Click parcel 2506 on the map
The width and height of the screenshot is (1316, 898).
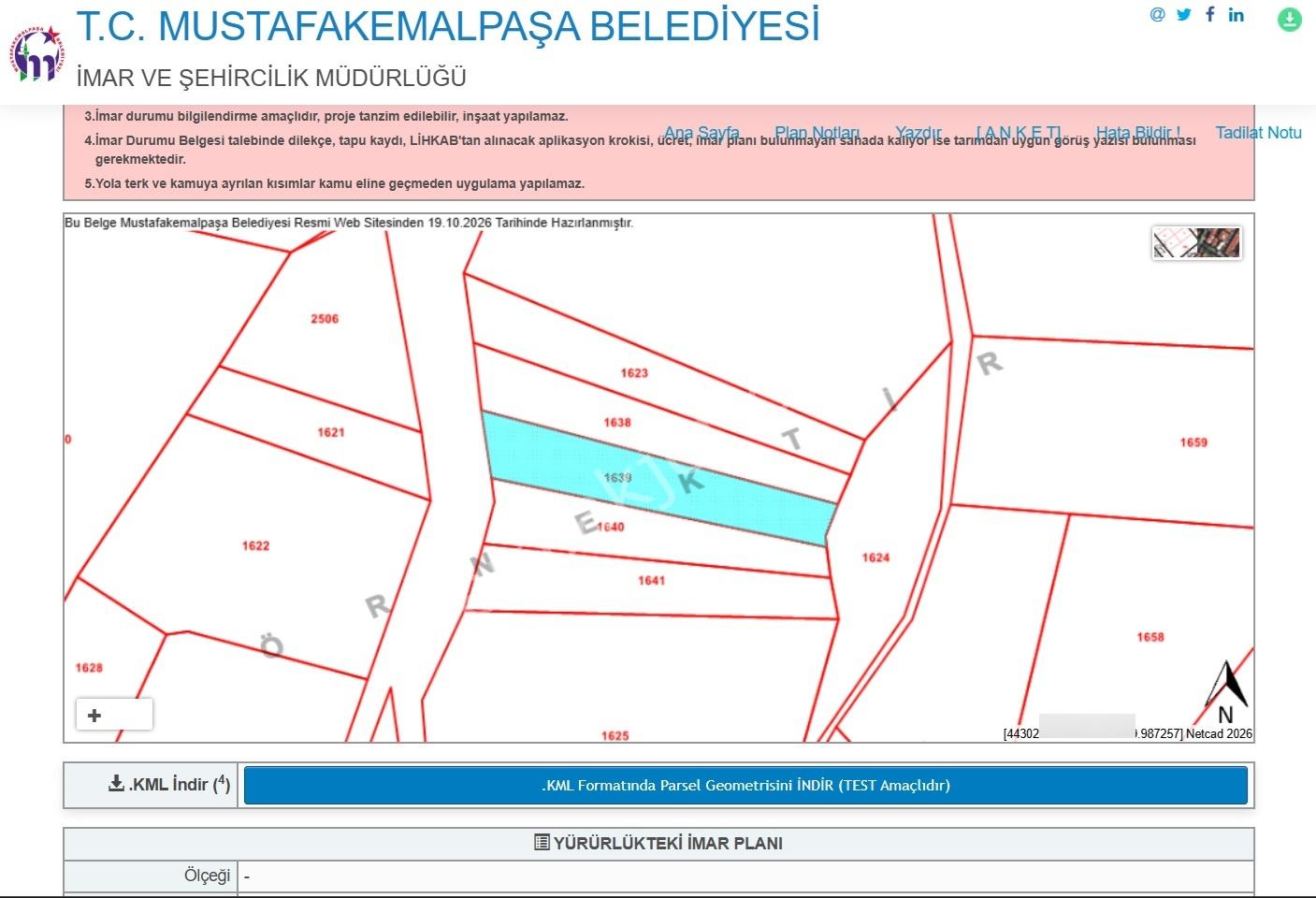tap(325, 319)
